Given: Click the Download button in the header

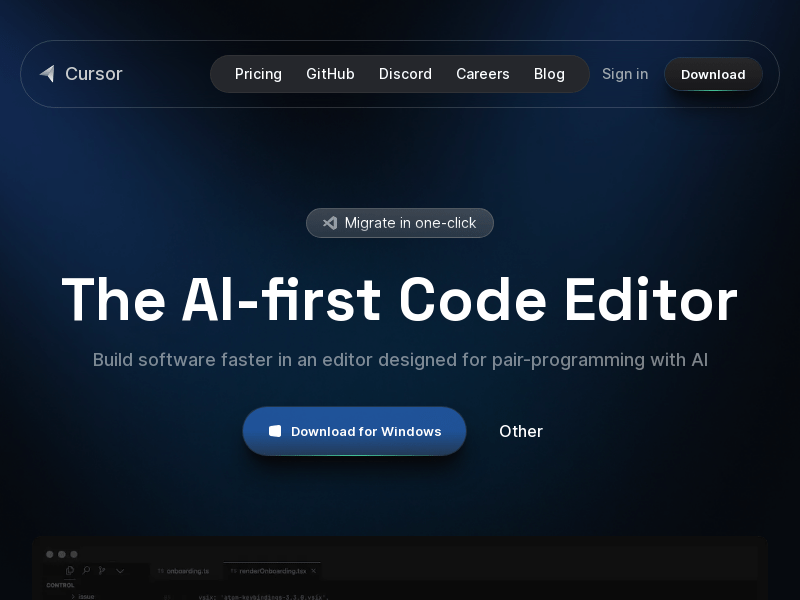Looking at the screenshot, I should 713,74.
